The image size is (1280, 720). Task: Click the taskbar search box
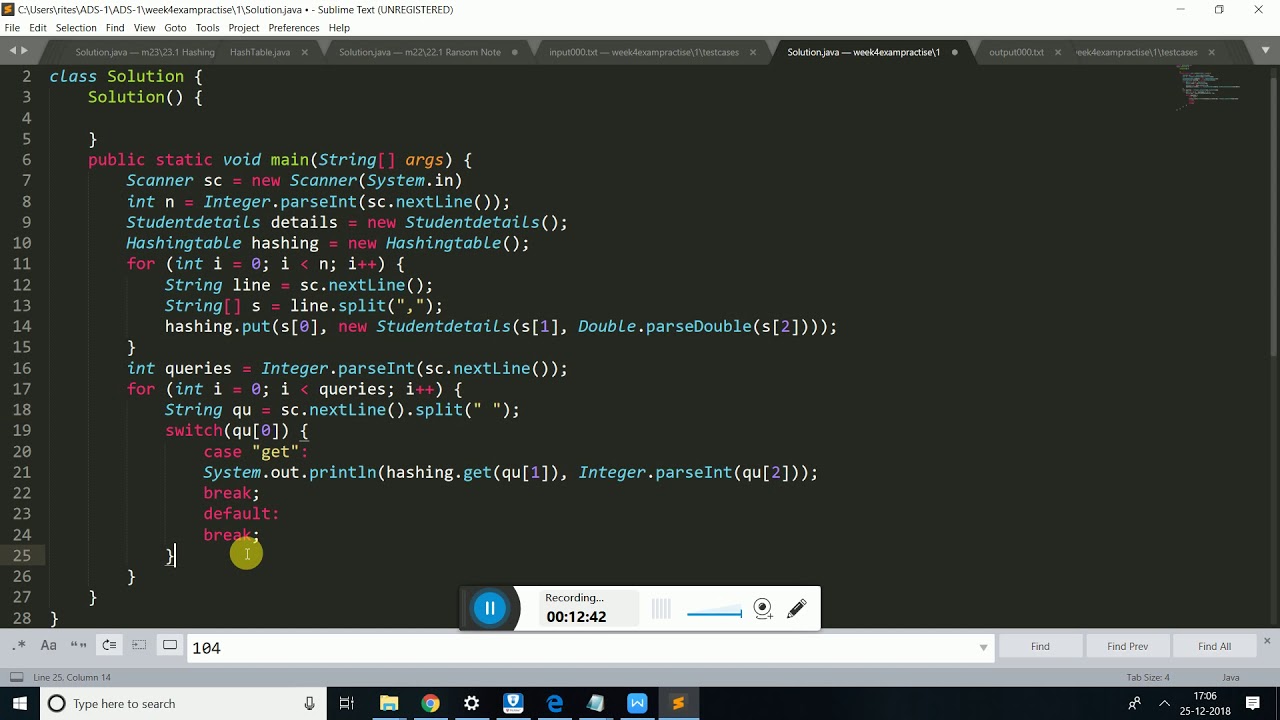click(x=184, y=704)
